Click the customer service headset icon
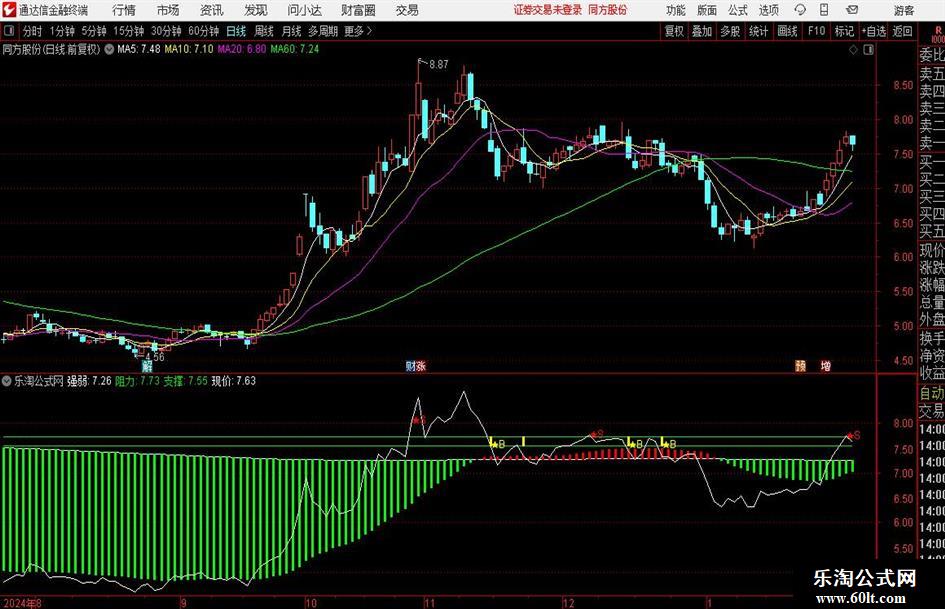945x609 pixels. tap(800, 10)
